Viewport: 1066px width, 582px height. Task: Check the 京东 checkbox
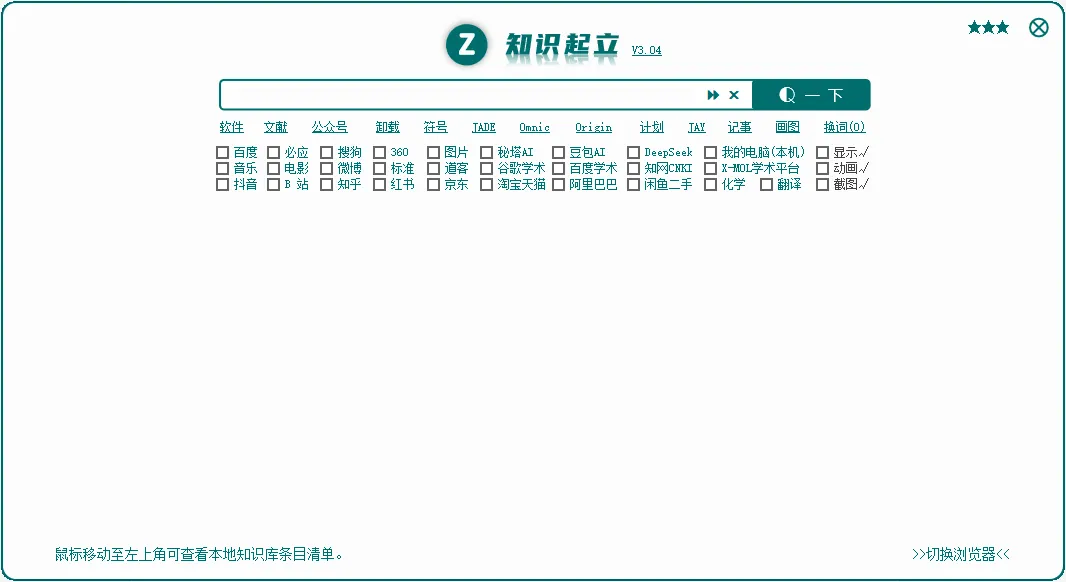[x=433, y=184]
